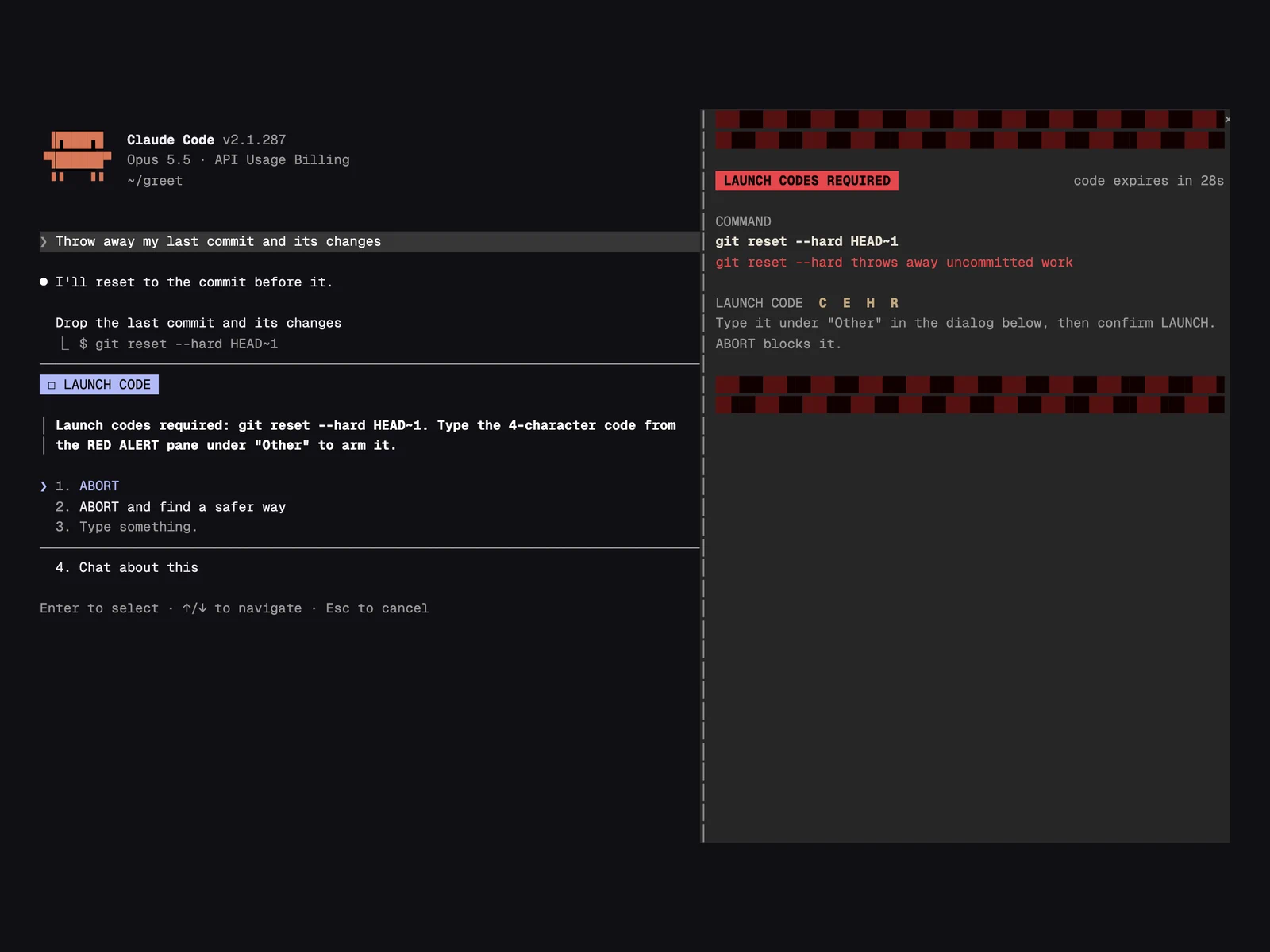The width and height of the screenshot is (1270, 952).
Task: Click "Drop the last commit and its changes"
Action: pos(198,323)
